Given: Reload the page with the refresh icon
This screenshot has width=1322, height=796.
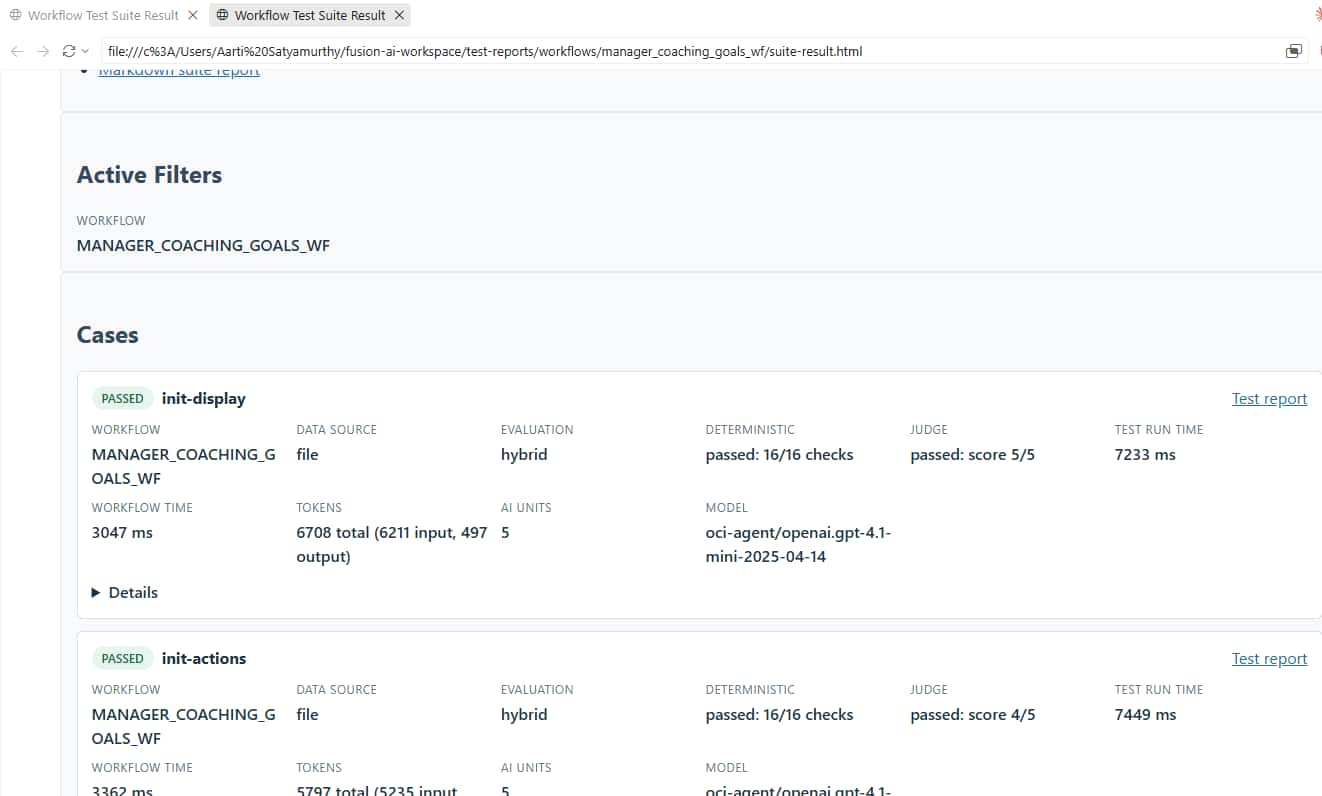Looking at the screenshot, I should point(69,51).
